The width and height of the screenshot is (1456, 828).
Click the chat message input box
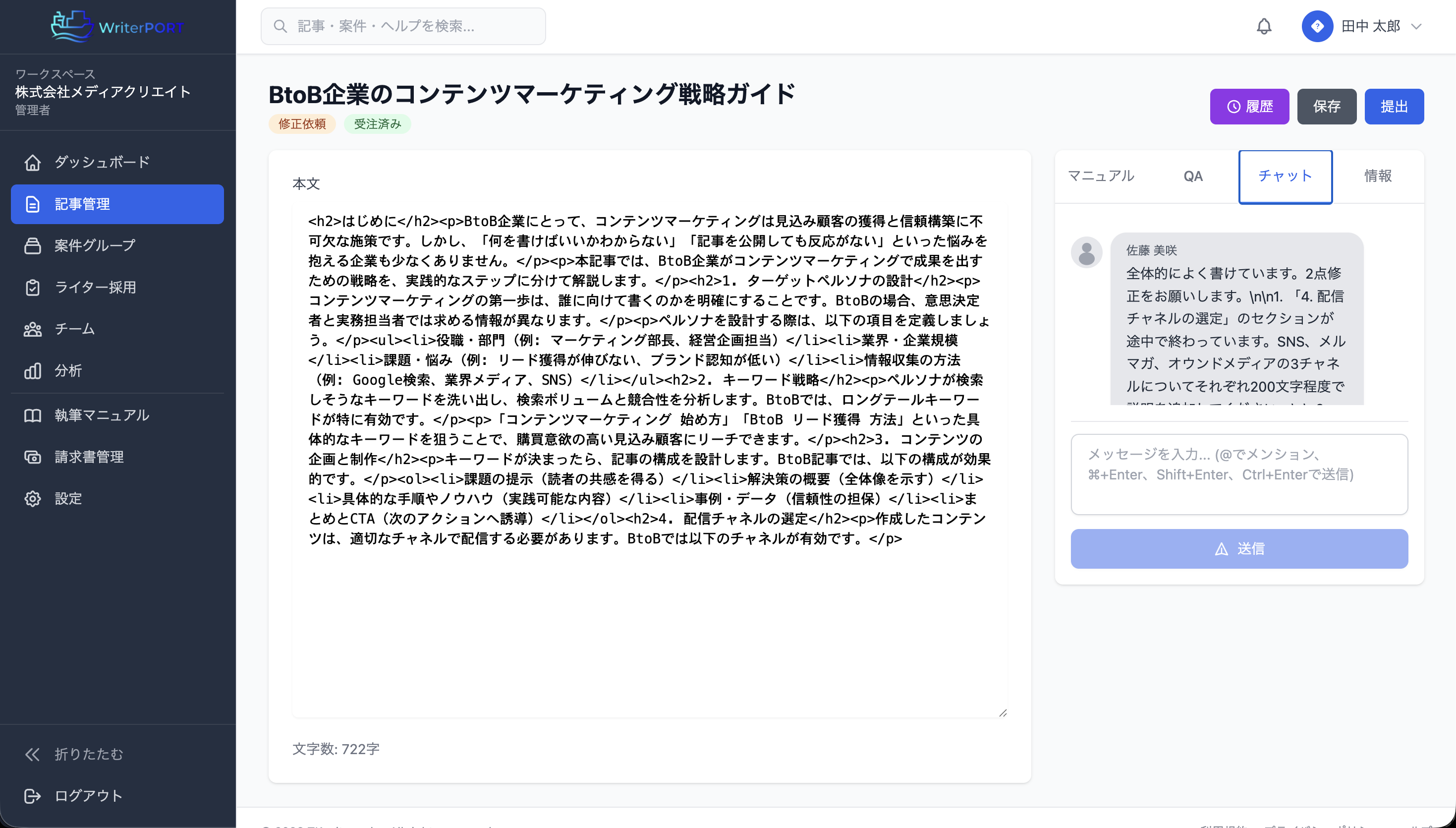click(x=1239, y=474)
